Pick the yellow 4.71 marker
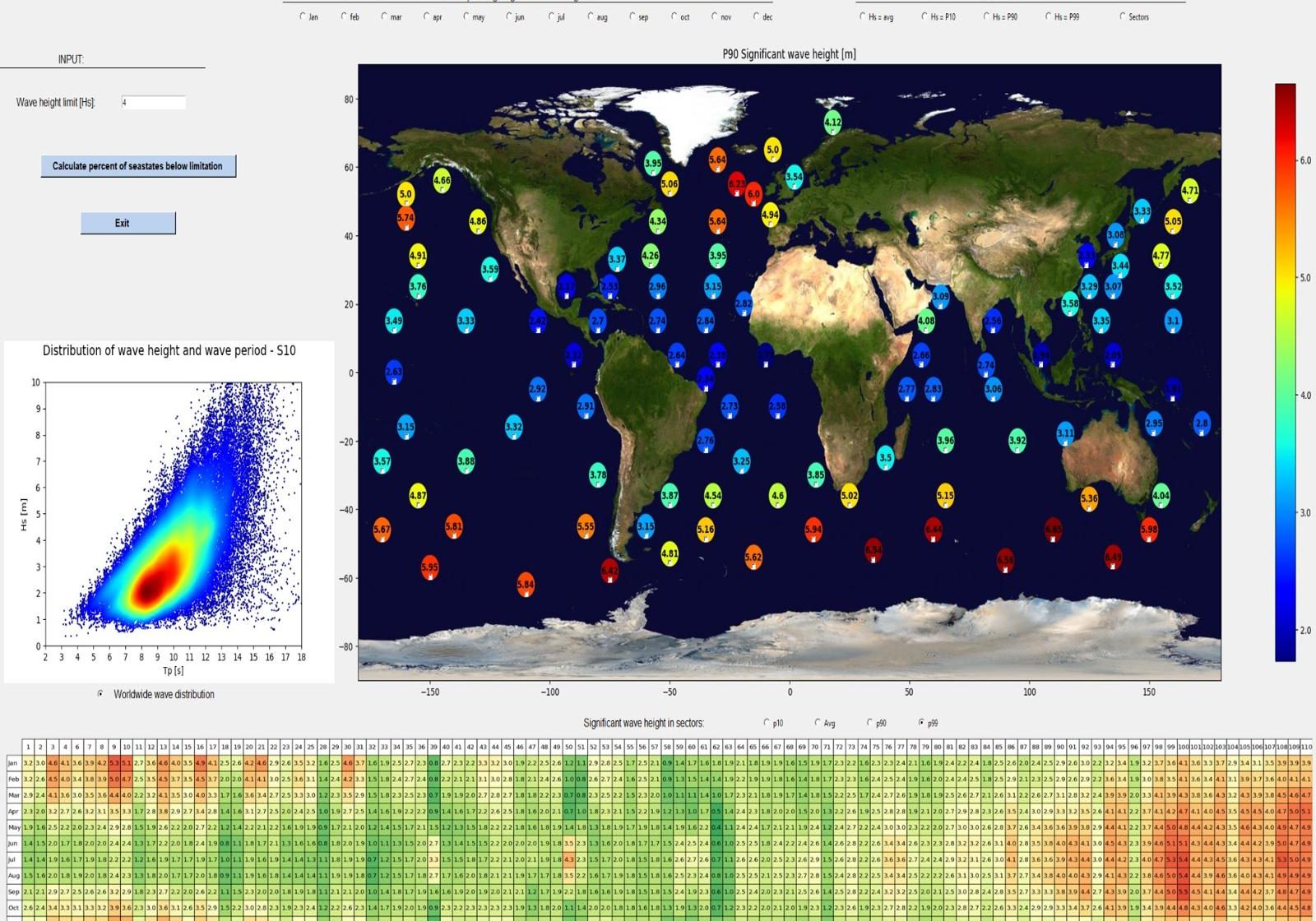1316x921 pixels. (1190, 191)
